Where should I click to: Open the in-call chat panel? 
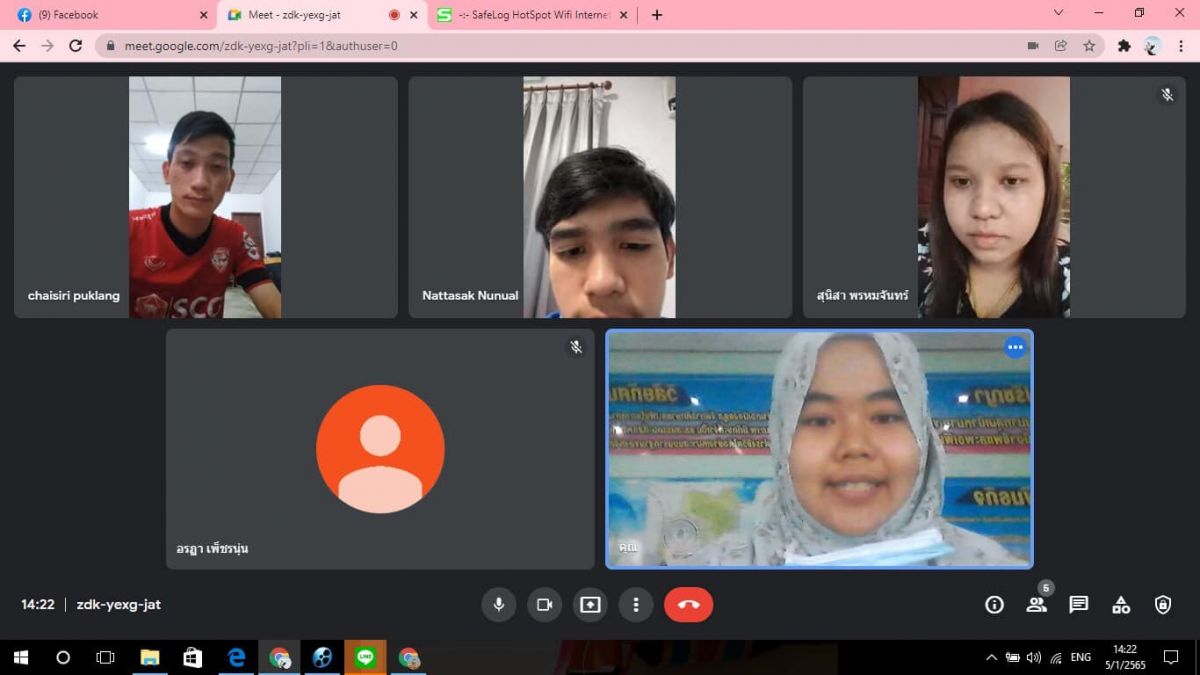[1078, 604]
